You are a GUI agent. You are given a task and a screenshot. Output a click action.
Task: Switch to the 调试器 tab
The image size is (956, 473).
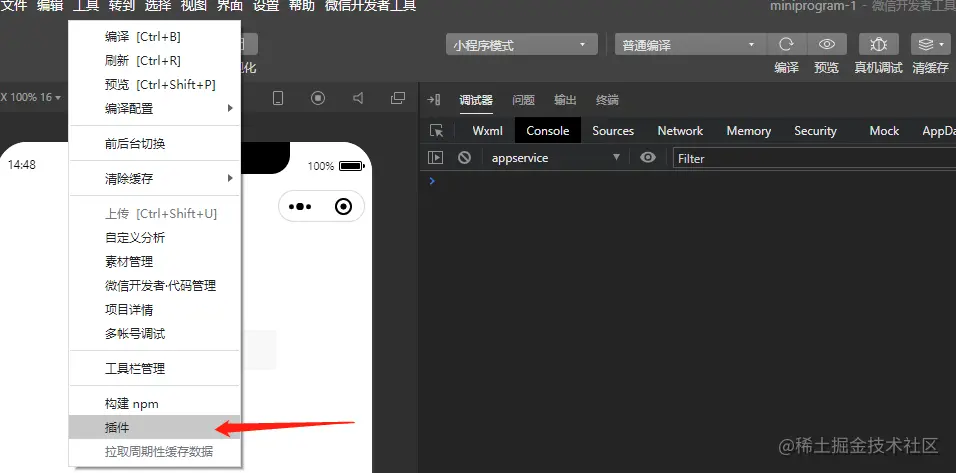[476, 100]
